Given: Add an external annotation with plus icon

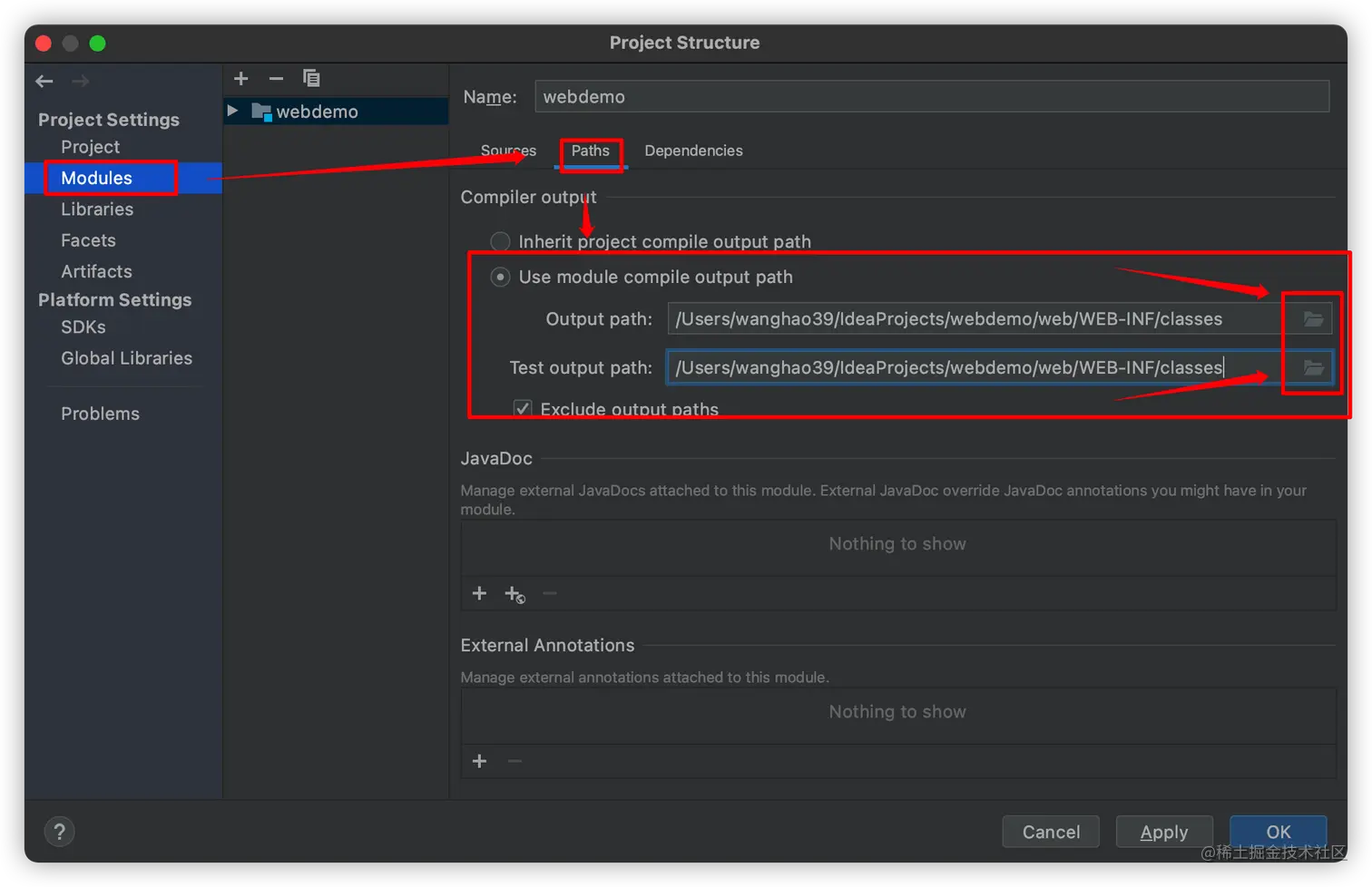Looking at the screenshot, I should [480, 761].
